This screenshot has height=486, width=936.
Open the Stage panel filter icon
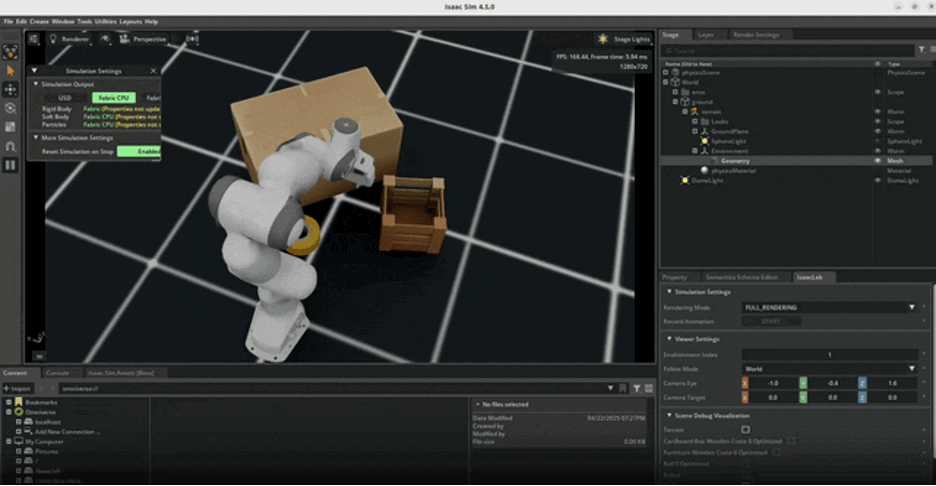click(x=921, y=50)
